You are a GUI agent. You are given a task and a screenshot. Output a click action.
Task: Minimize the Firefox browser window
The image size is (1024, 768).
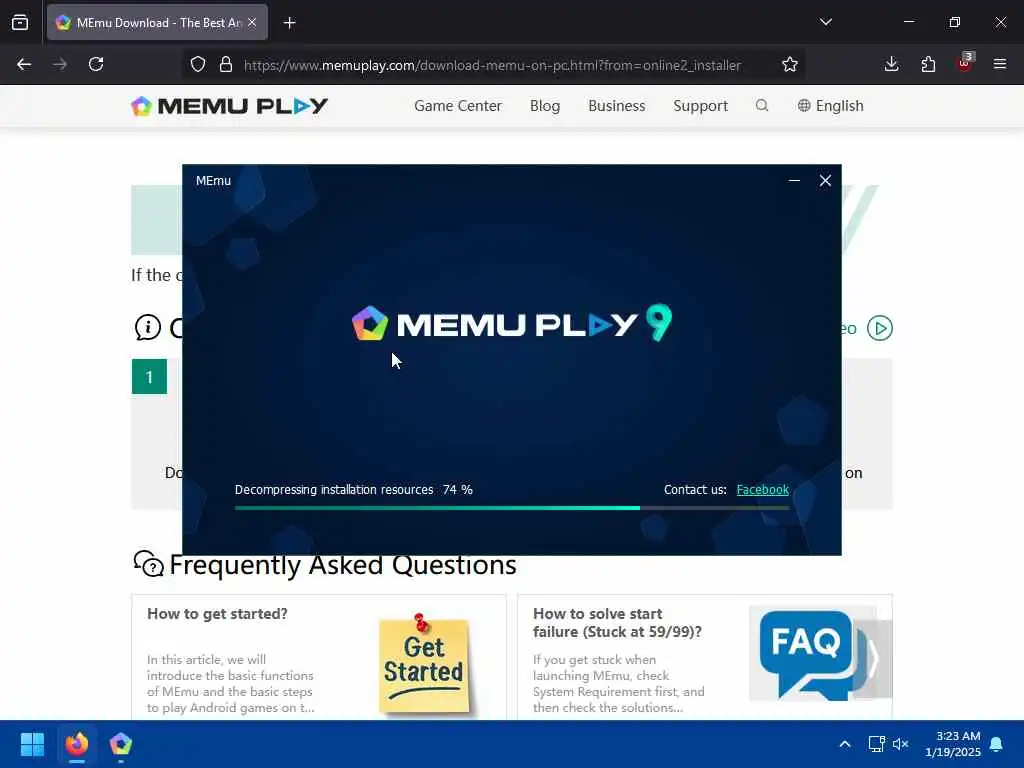(x=908, y=22)
